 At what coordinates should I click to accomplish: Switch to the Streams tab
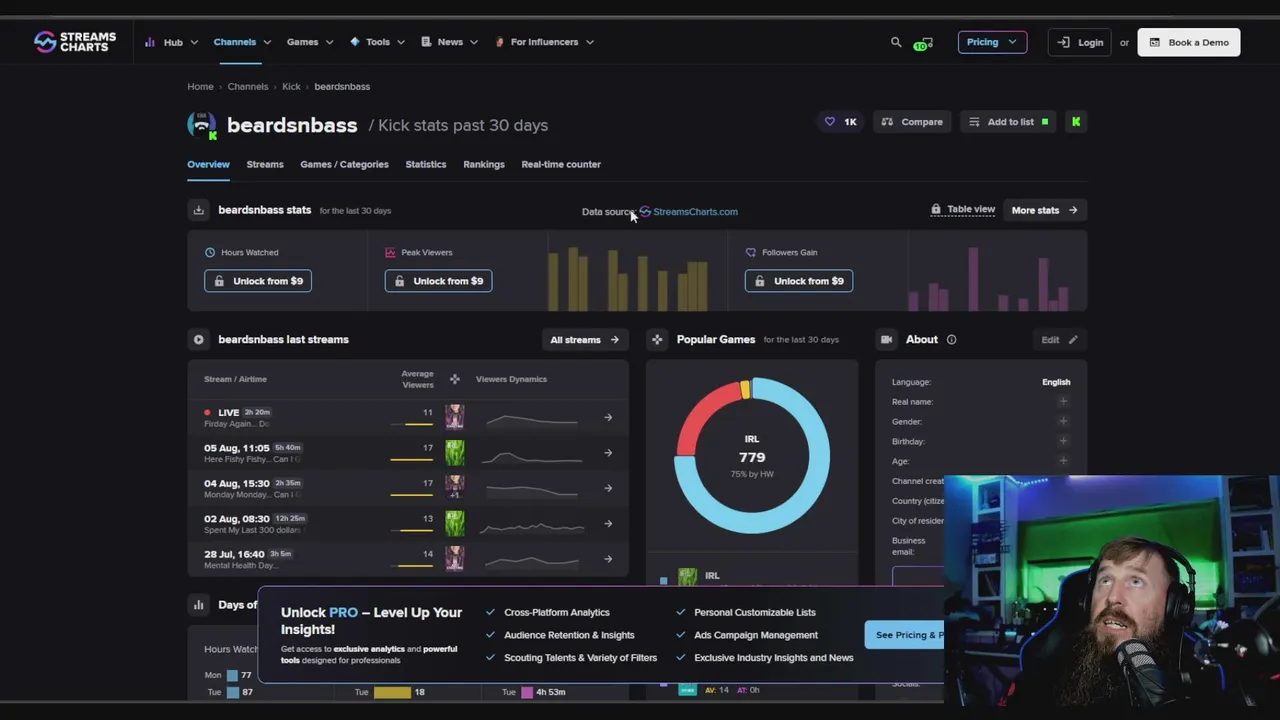click(265, 164)
